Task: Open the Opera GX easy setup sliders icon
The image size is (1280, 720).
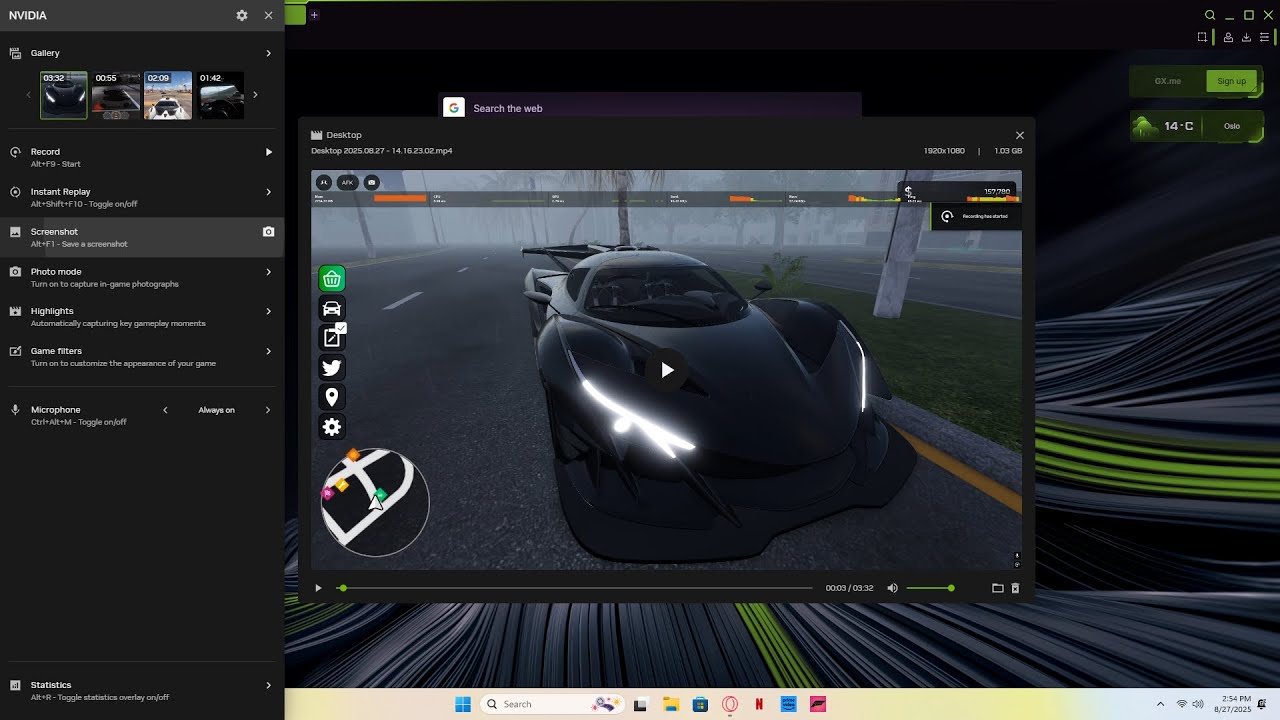Action: (1264, 37)
